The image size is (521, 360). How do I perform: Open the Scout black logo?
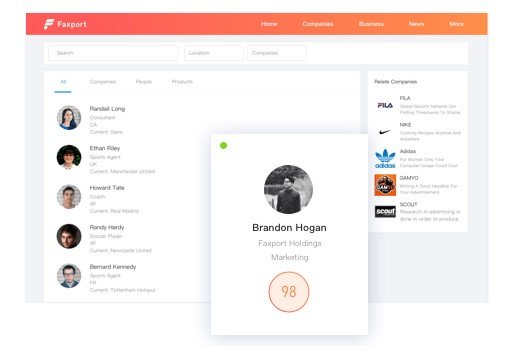tap(385, 211)
